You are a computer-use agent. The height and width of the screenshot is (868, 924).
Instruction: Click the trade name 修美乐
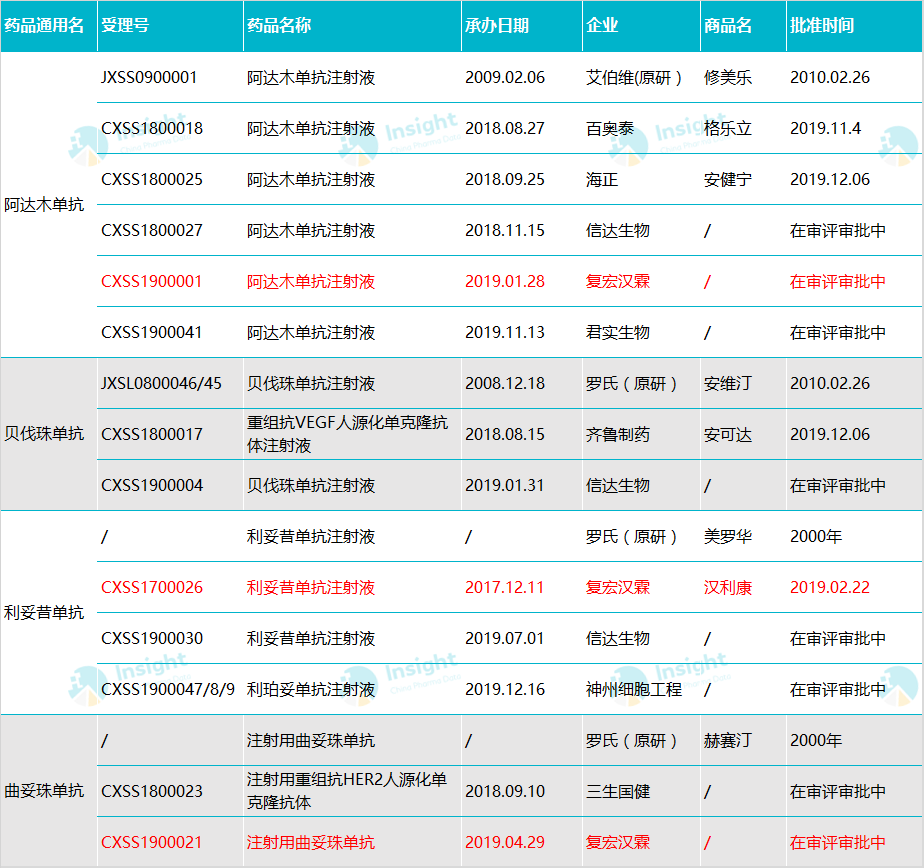[728, 77]
